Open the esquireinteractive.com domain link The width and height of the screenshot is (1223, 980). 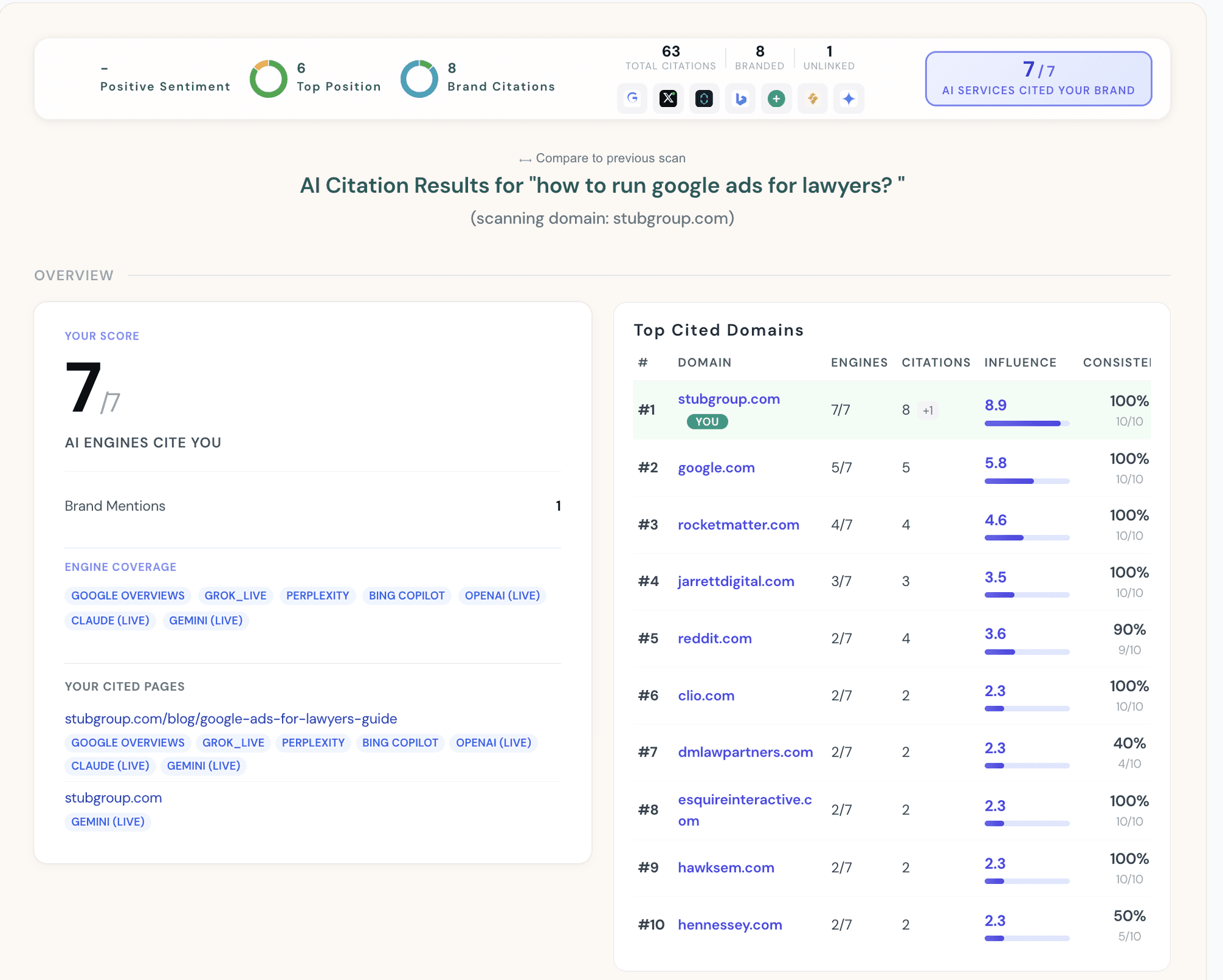coord(745,810)
